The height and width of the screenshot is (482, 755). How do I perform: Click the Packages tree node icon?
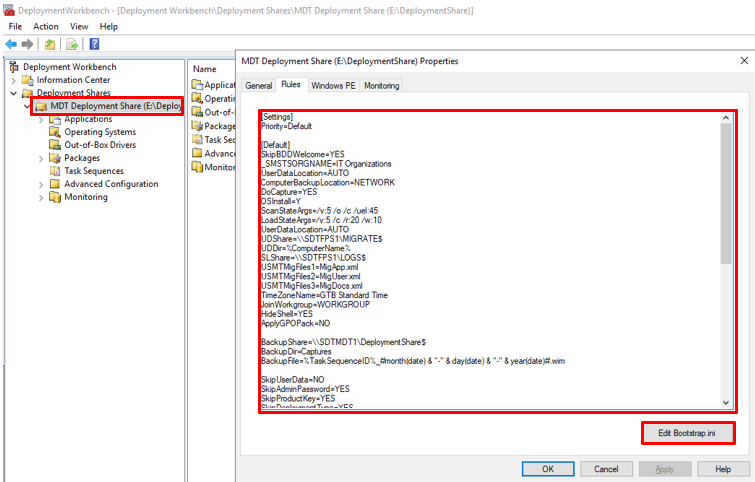point(55,158)
